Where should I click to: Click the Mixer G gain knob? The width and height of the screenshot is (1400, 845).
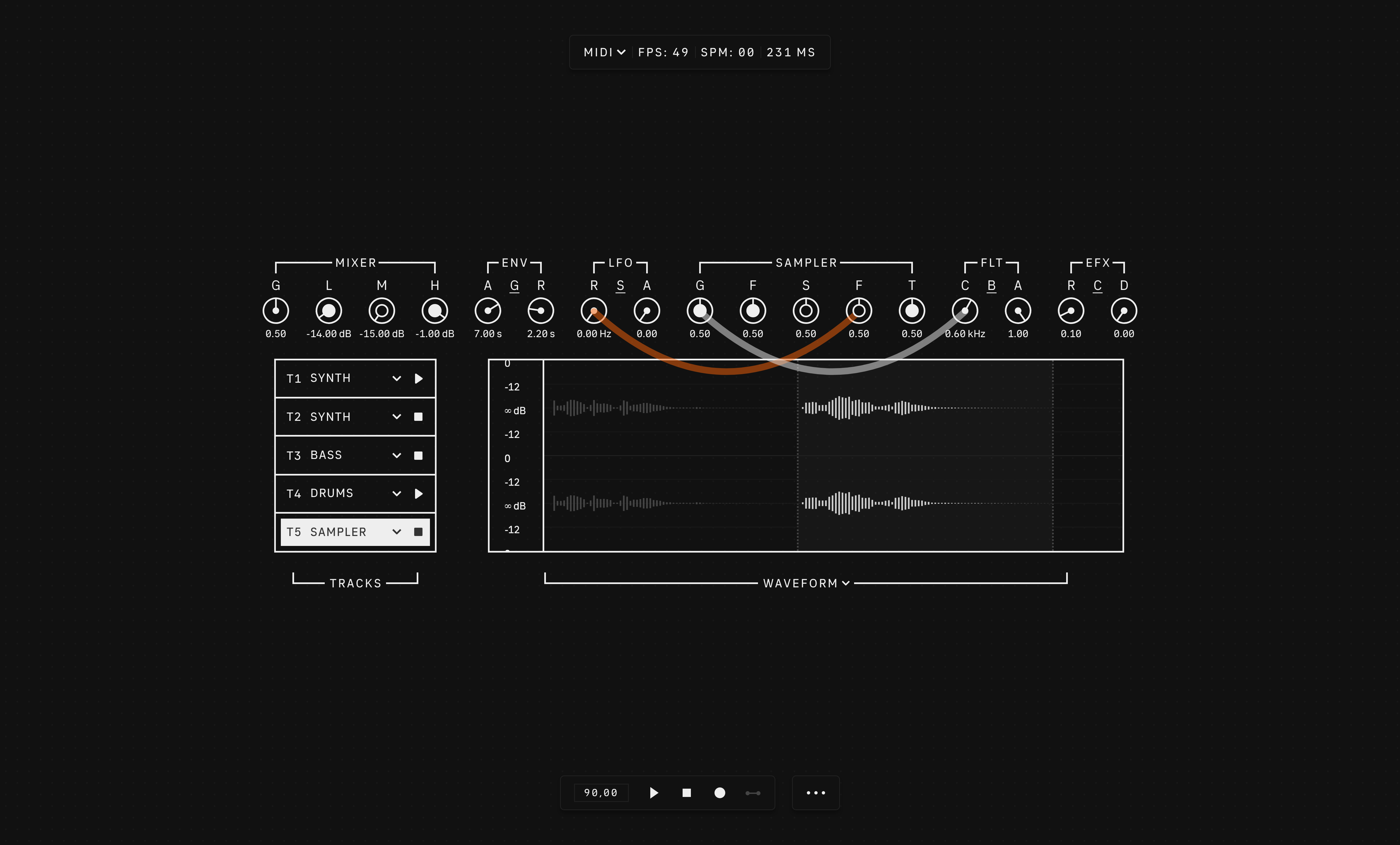[276, 311]
